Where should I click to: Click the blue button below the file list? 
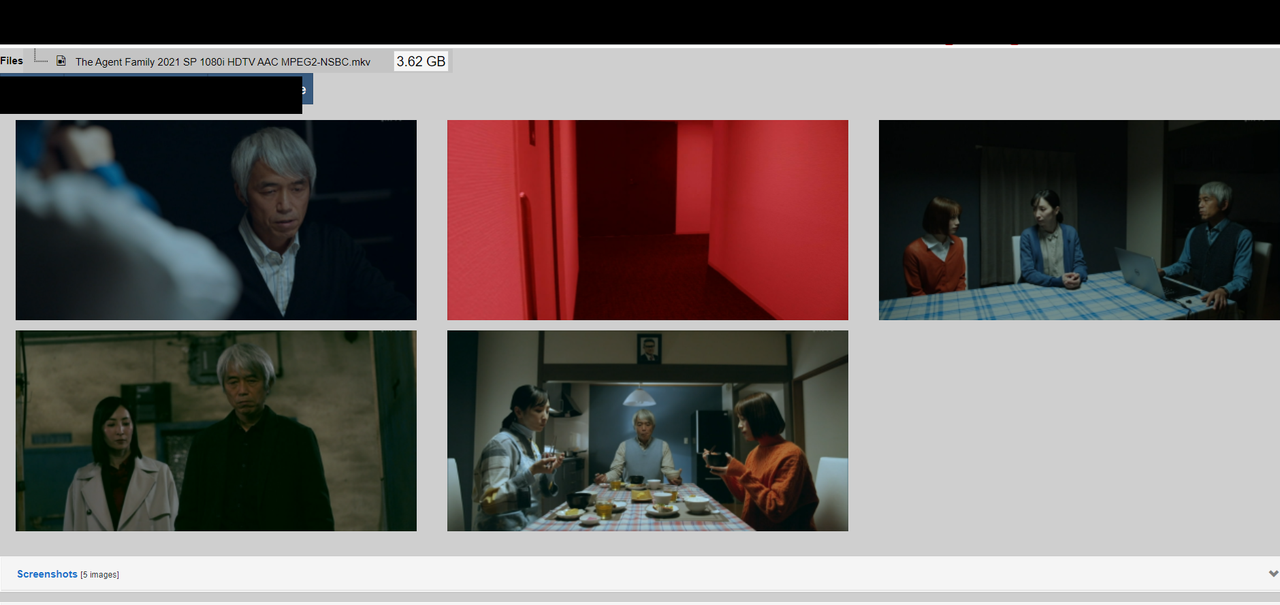[307, 89]
